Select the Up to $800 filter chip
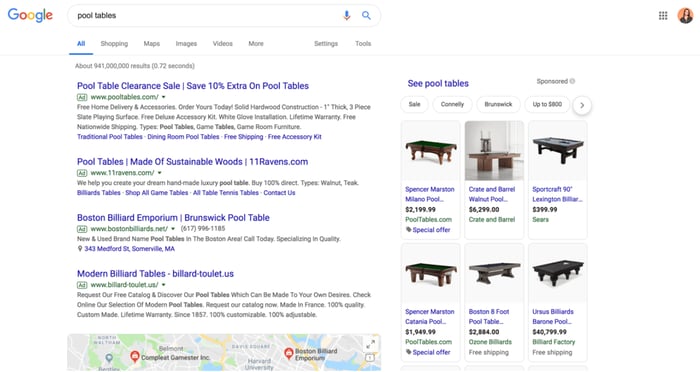This screenshot has width=700, height=372. coord(547,104)
